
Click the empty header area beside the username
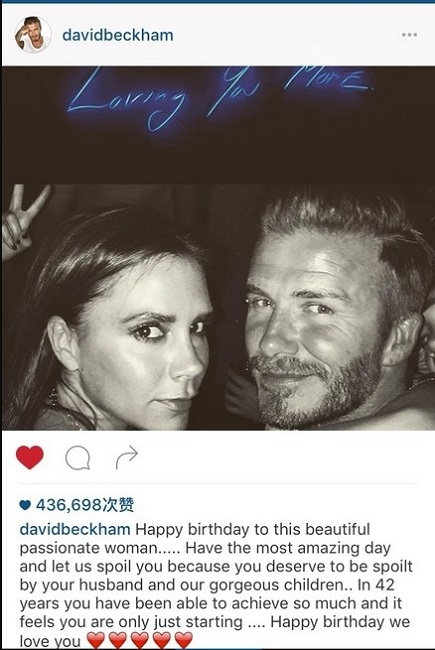pos(286,35)
